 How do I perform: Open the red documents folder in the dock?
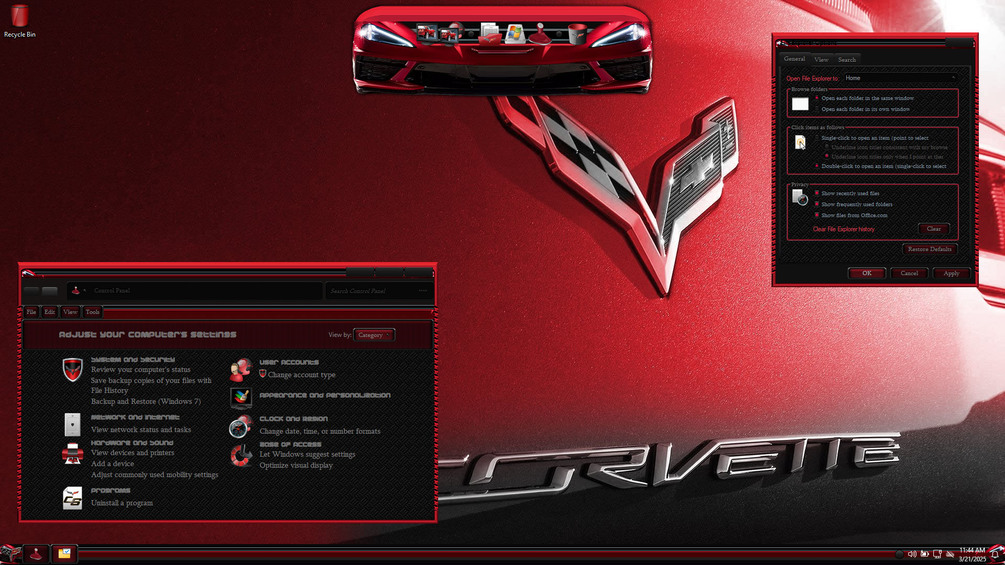(x=490, y=33)
